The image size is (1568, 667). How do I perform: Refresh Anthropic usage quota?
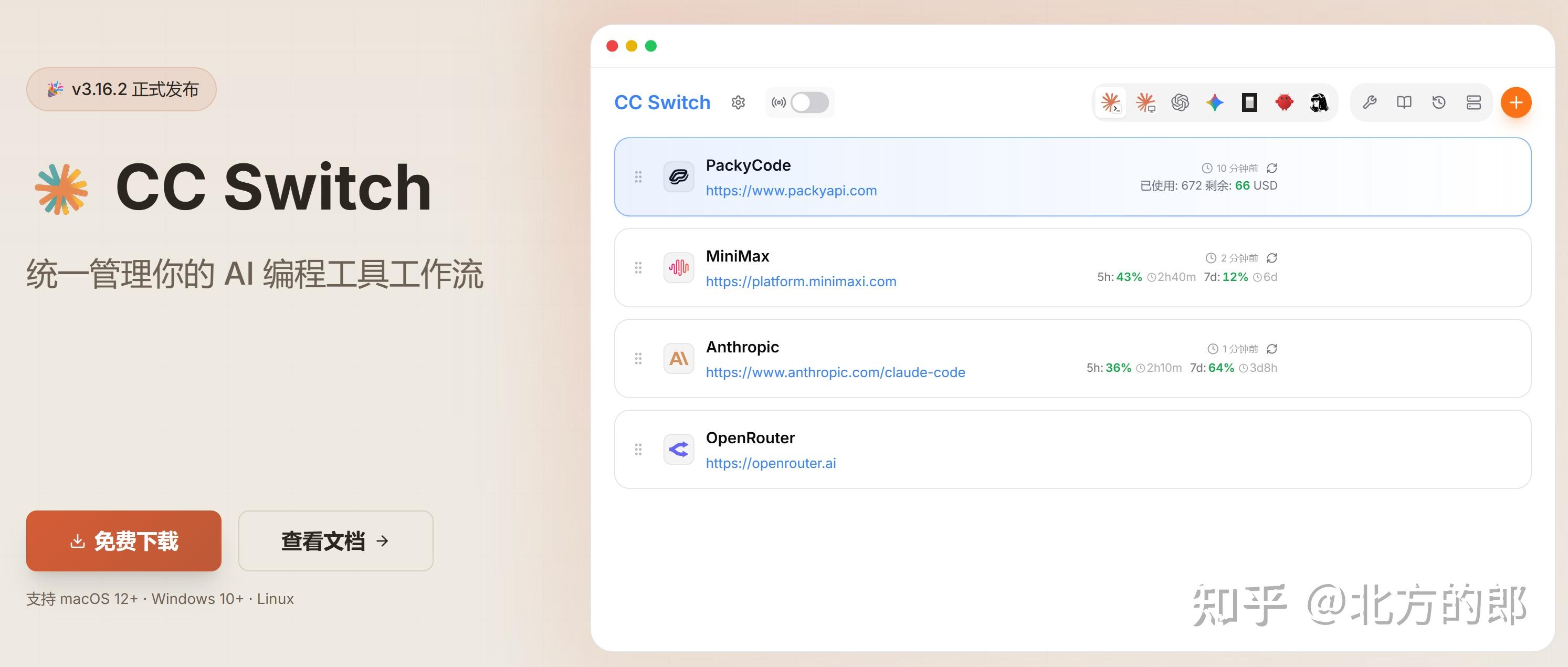coord(1271,349)
